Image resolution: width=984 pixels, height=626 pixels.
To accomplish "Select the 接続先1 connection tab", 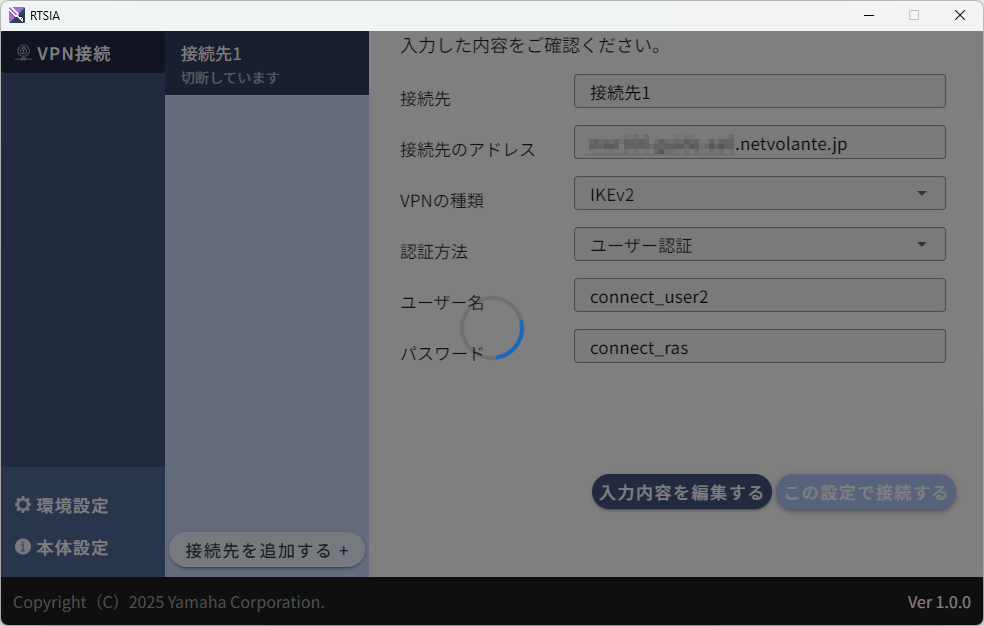I will 266,62.
